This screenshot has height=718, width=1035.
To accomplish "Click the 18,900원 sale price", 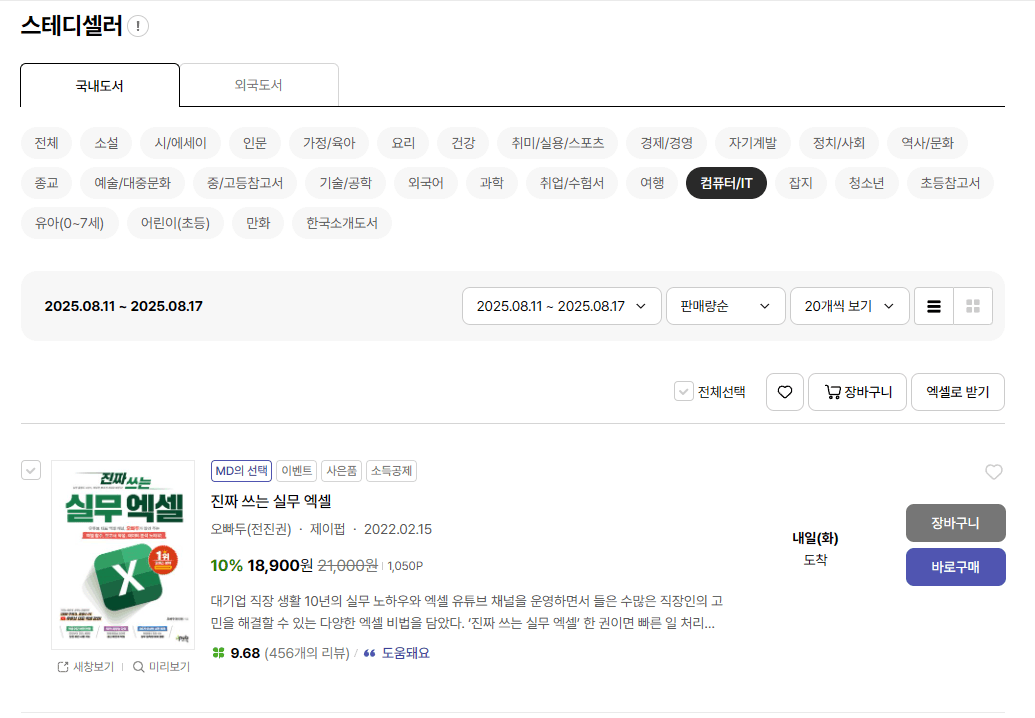I will pos(280,566).
